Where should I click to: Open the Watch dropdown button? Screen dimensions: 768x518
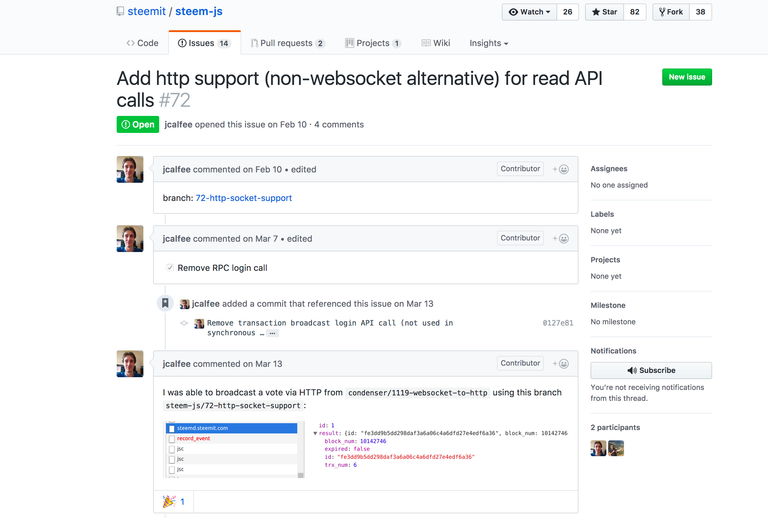[529, 12]
